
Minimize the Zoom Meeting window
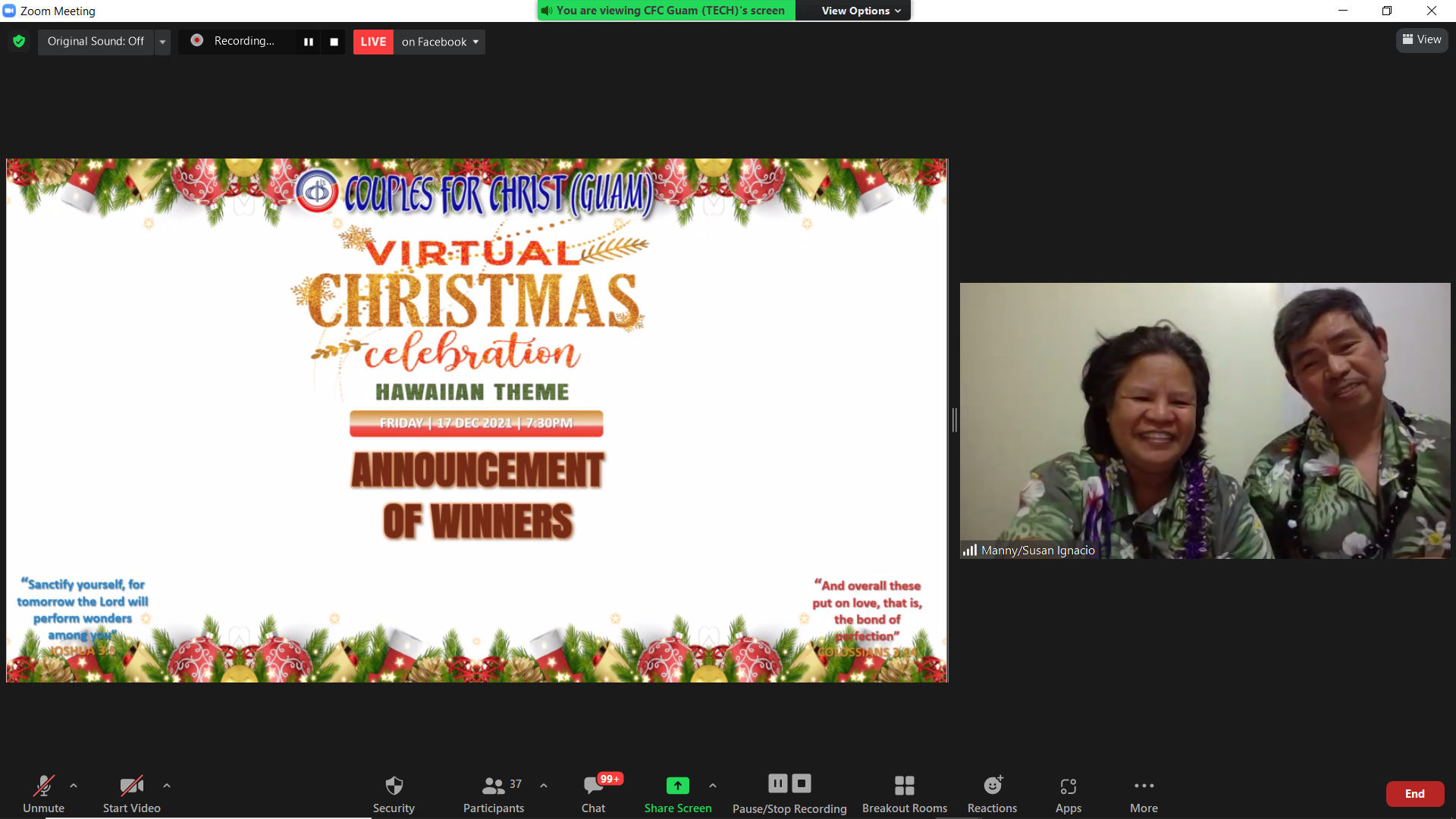(1343, 11)
